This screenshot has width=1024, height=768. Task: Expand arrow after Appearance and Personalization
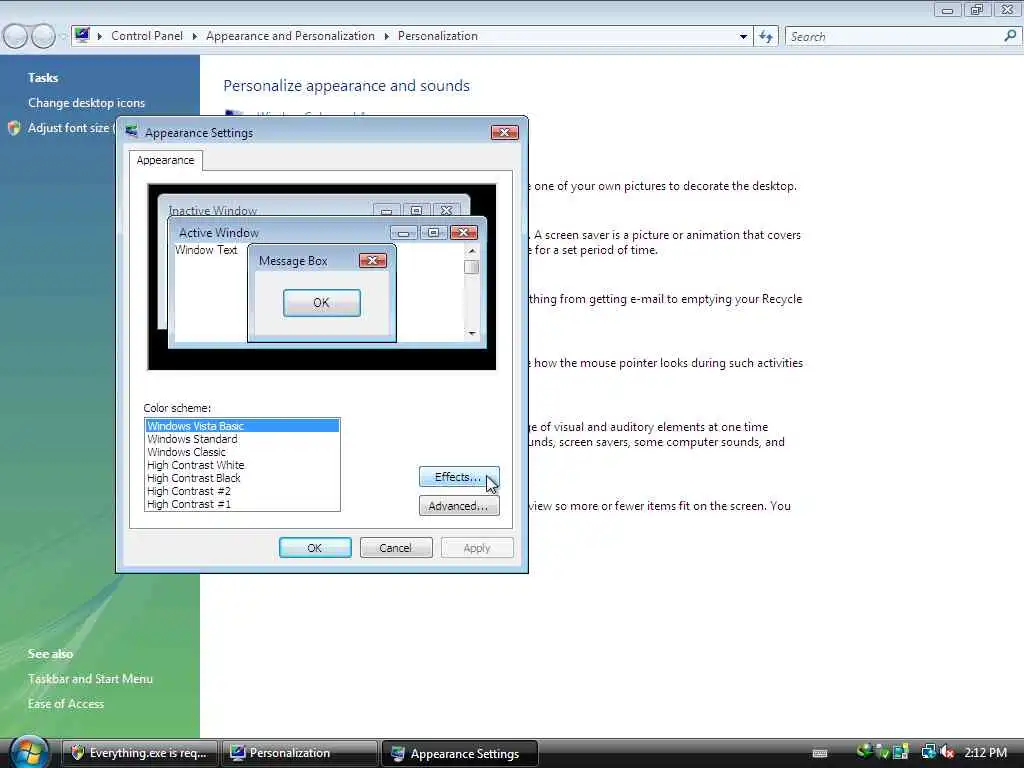387,36
